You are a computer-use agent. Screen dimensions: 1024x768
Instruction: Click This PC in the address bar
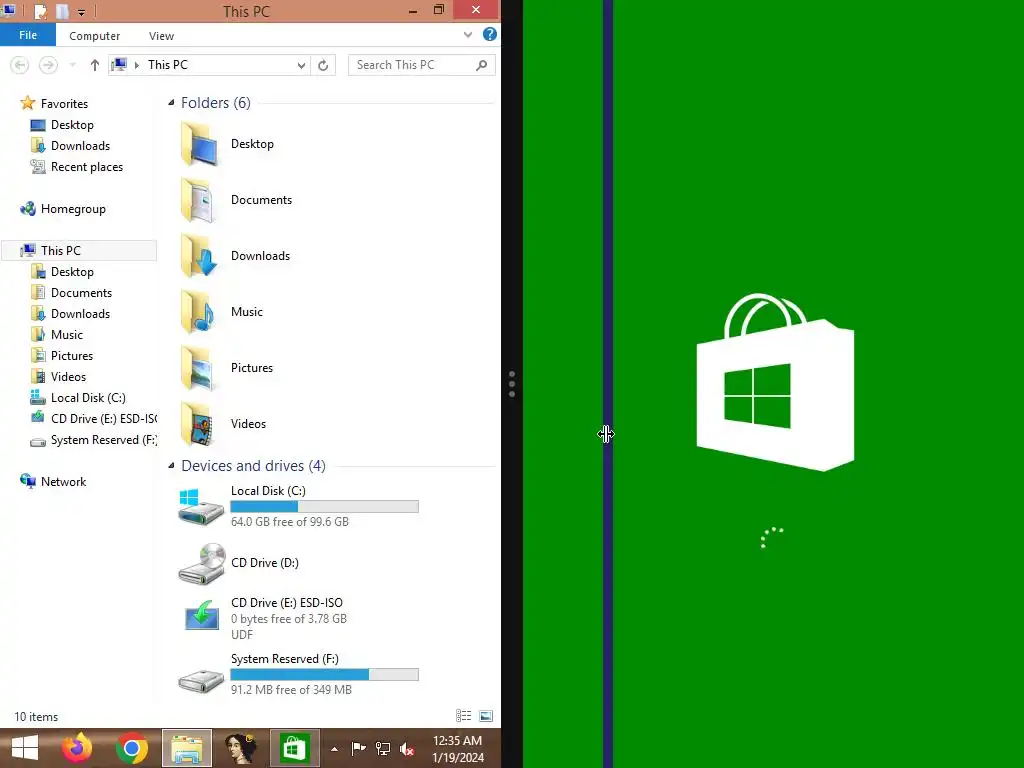[168, 65]
